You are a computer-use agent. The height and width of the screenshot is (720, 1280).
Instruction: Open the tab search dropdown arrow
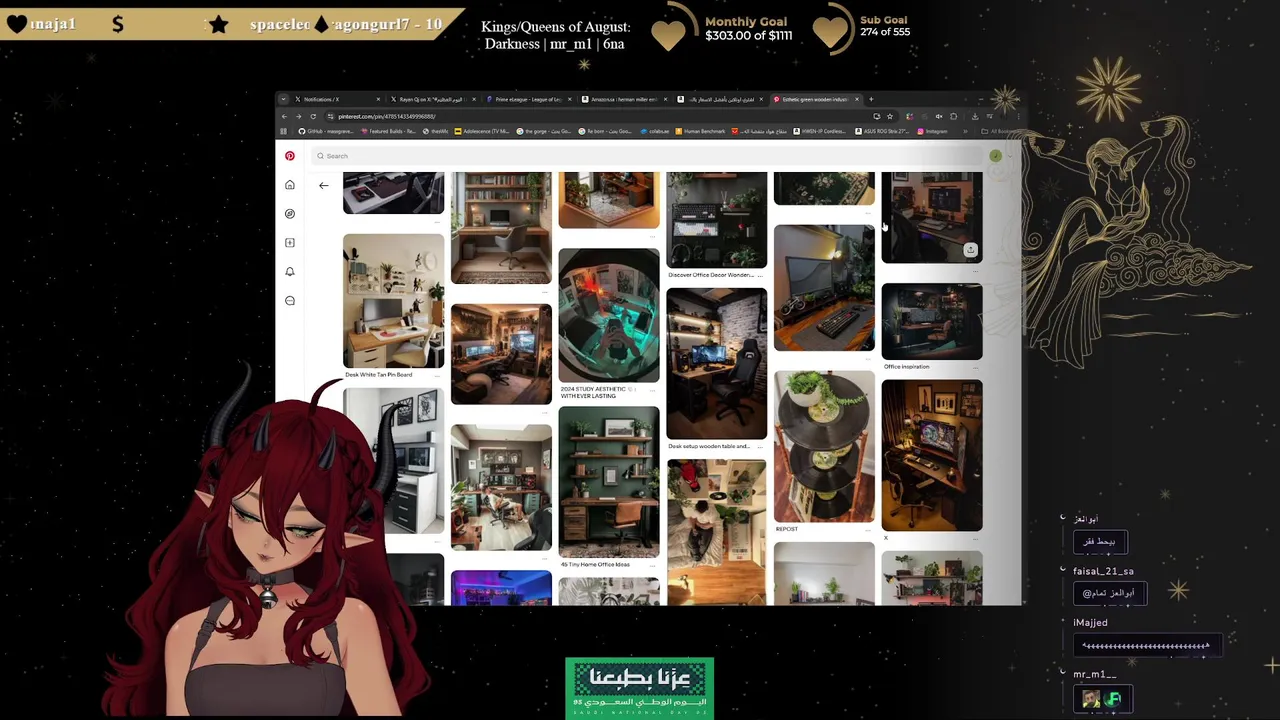pos(283,99)
